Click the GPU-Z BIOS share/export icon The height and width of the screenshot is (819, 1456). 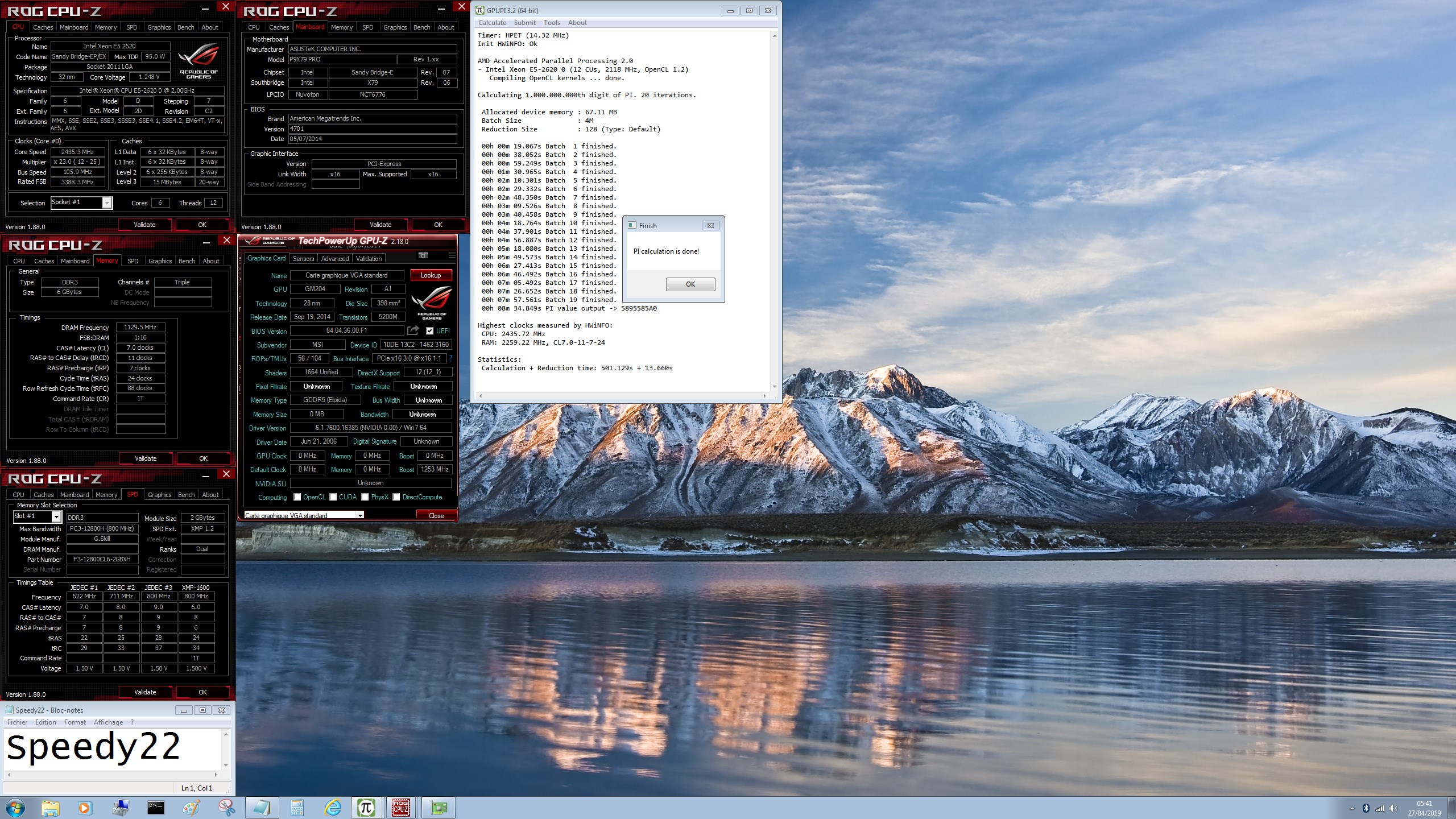[x=413, y=330]
